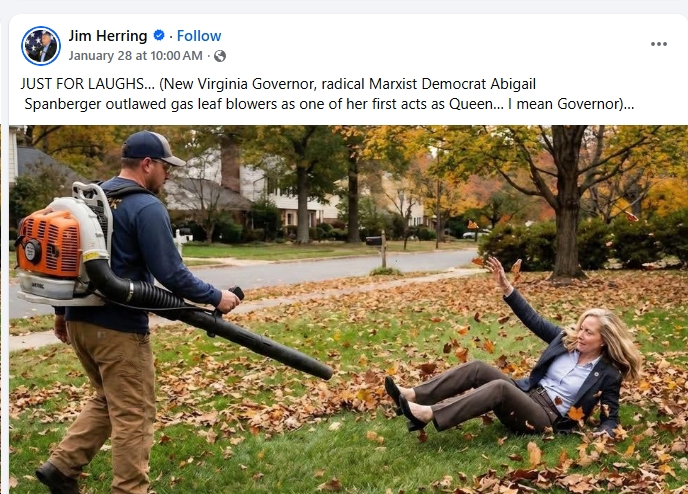This screenshot has width=688, height=494.
Task: Open the three-dot post options menu
Action: pos(658,44)
